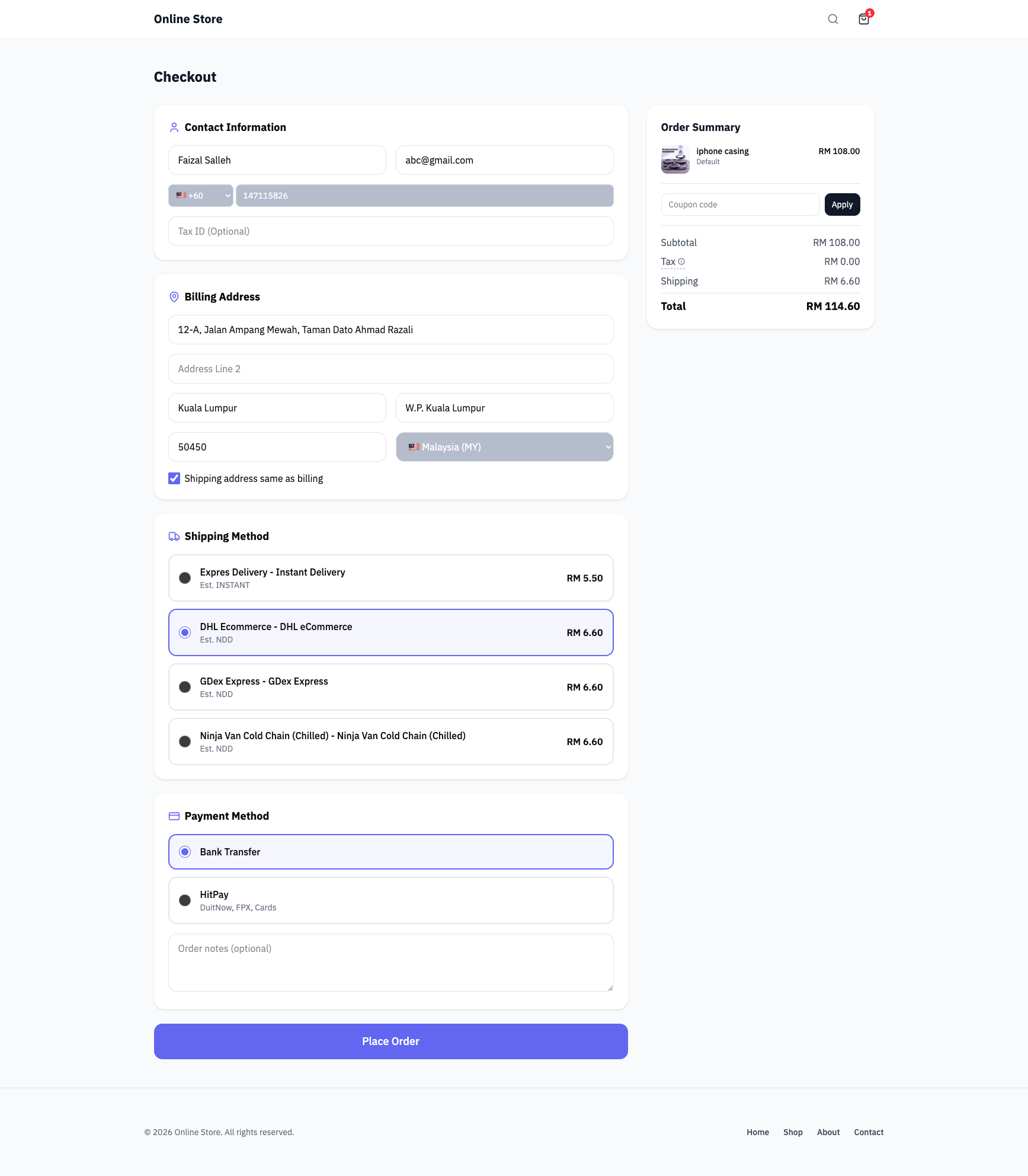Open the shopping cart with 1 item

[x=863, y=19]
